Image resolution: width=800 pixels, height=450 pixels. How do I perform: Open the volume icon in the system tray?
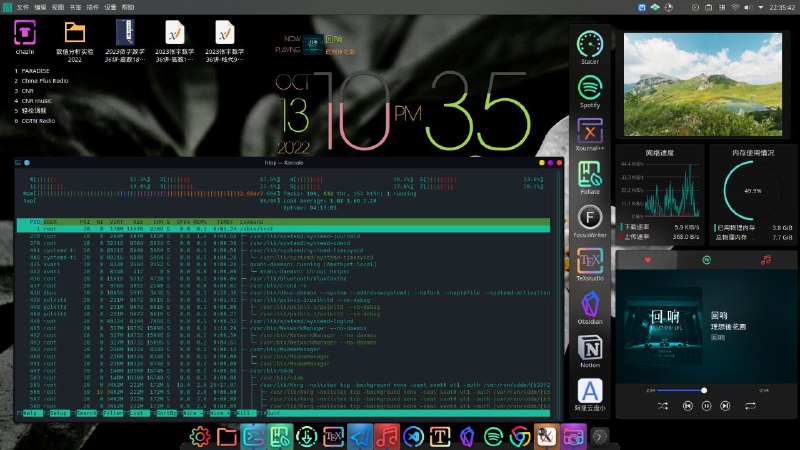click(x=748, y=7)
